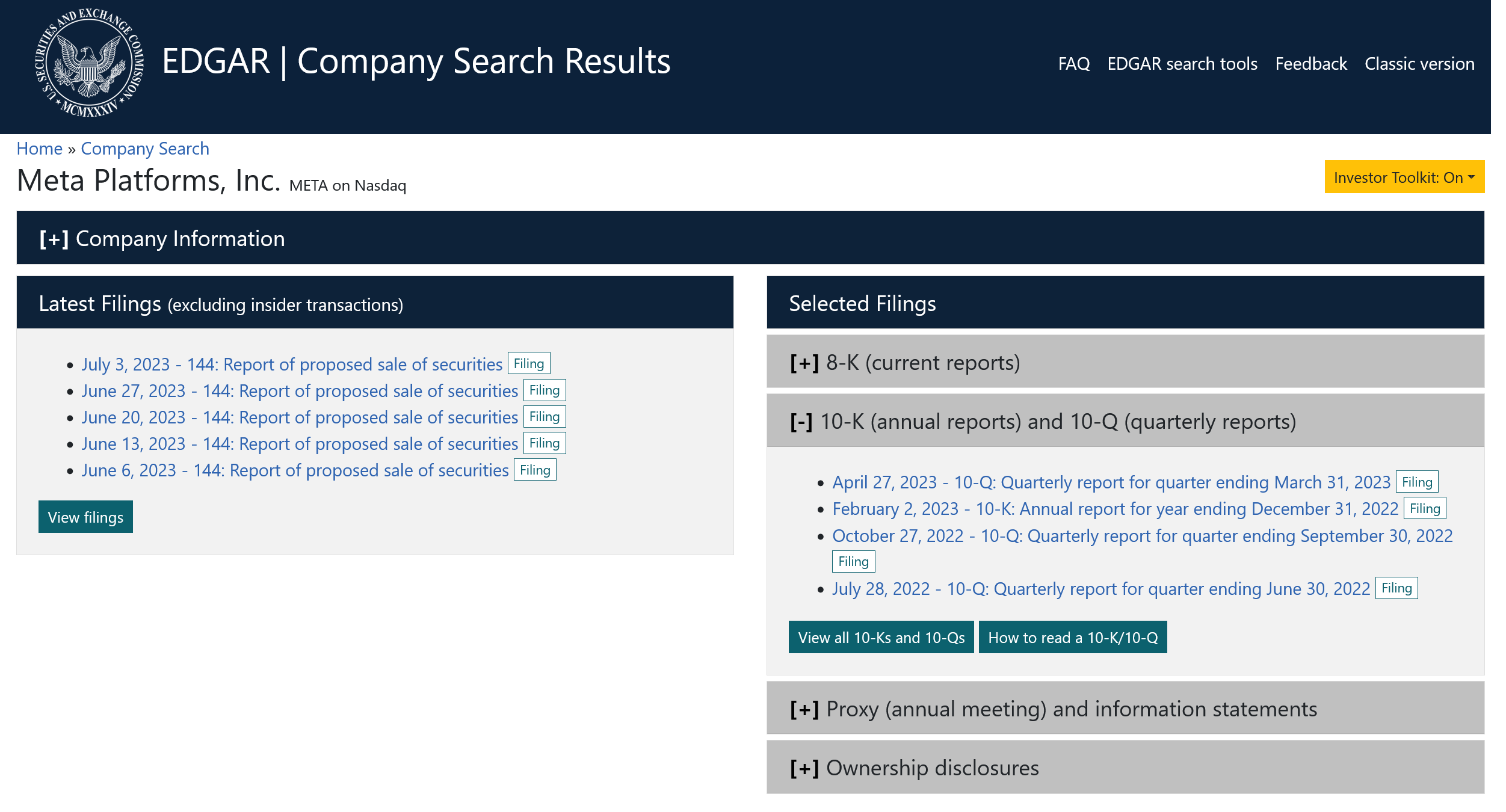Open April 27, 2023 10-Q report

click(1111, 482)
